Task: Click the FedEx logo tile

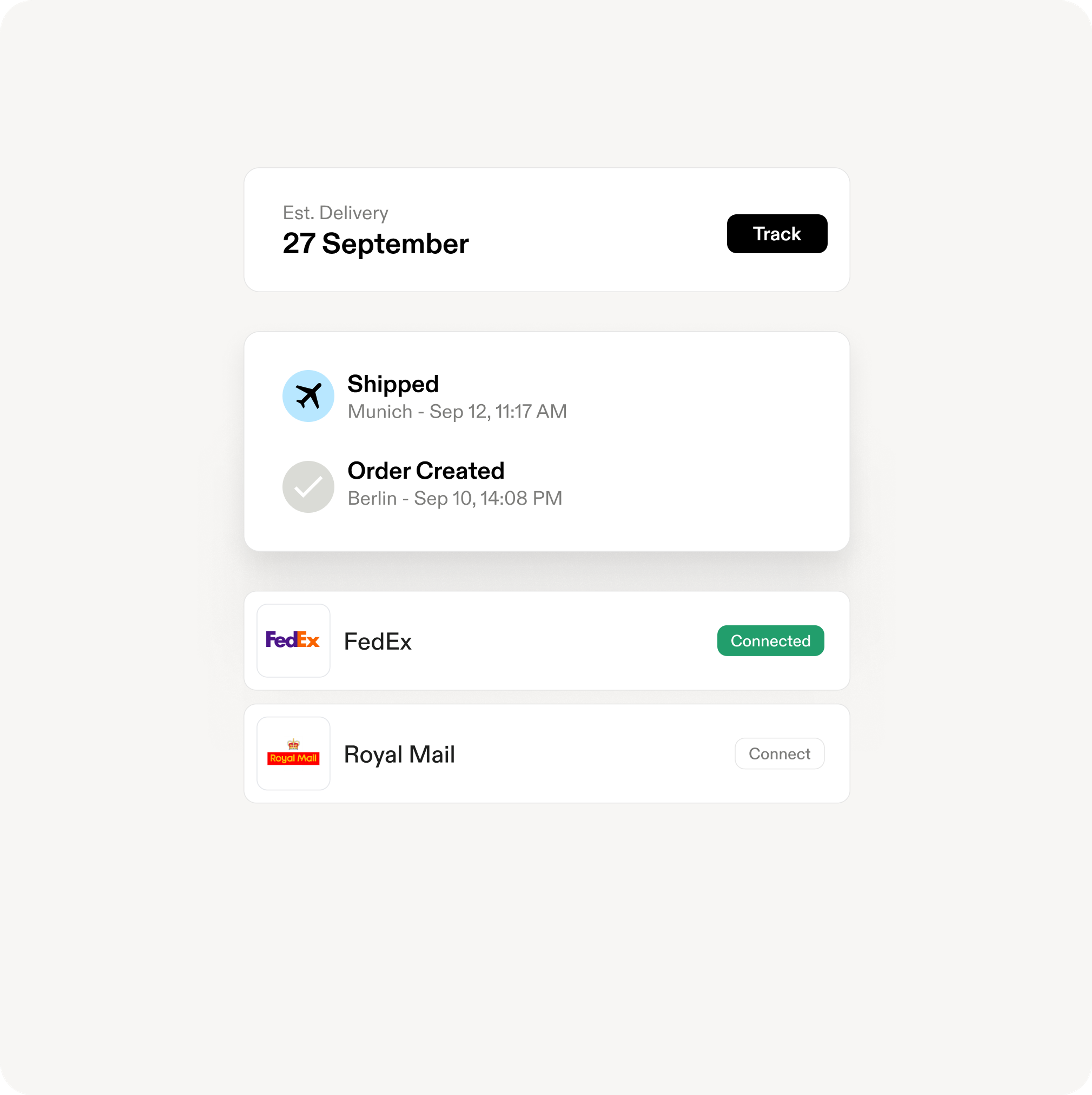Action: coord(293,640)
